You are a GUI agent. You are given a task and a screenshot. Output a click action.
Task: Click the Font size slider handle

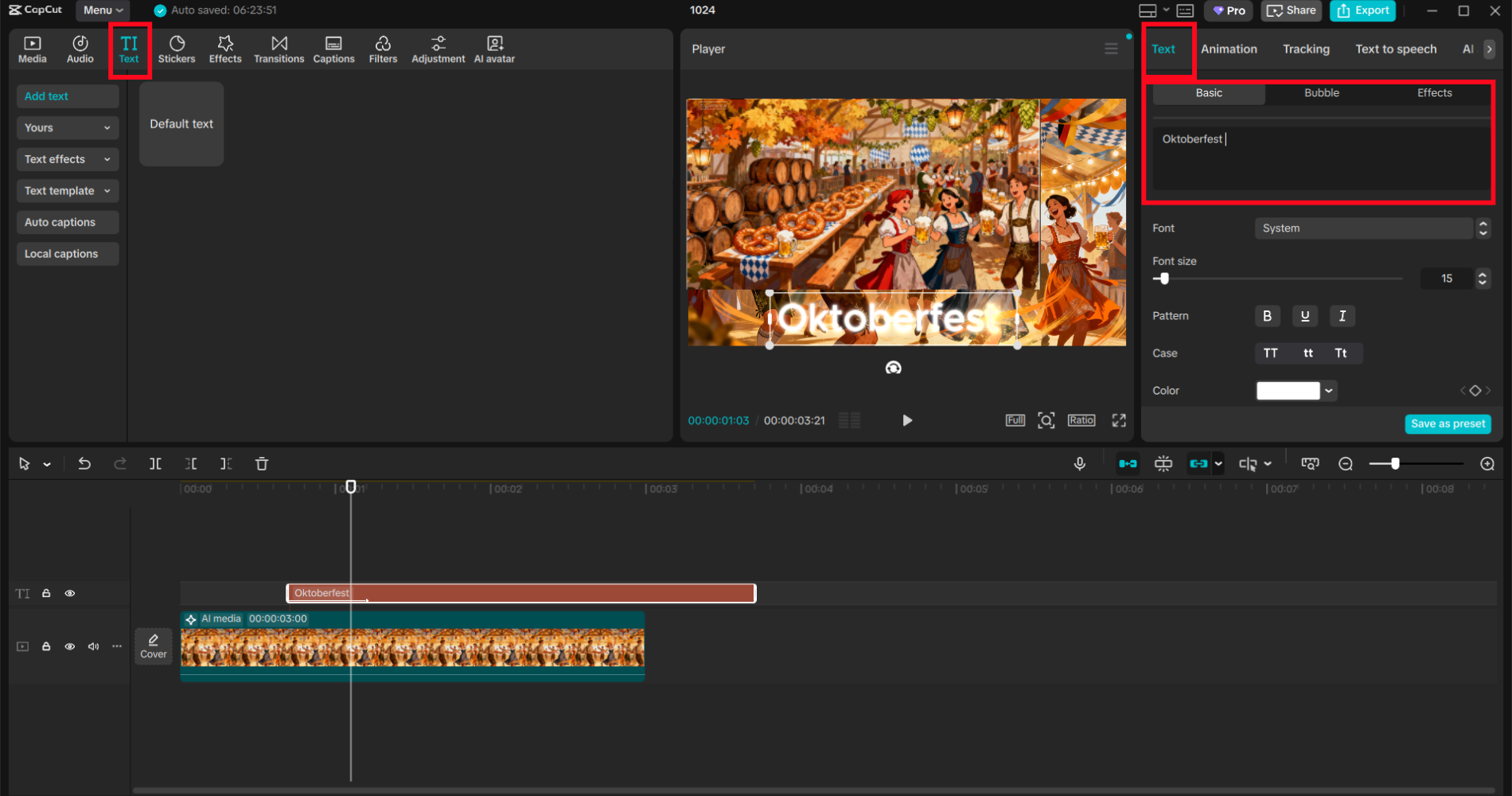1164,279
